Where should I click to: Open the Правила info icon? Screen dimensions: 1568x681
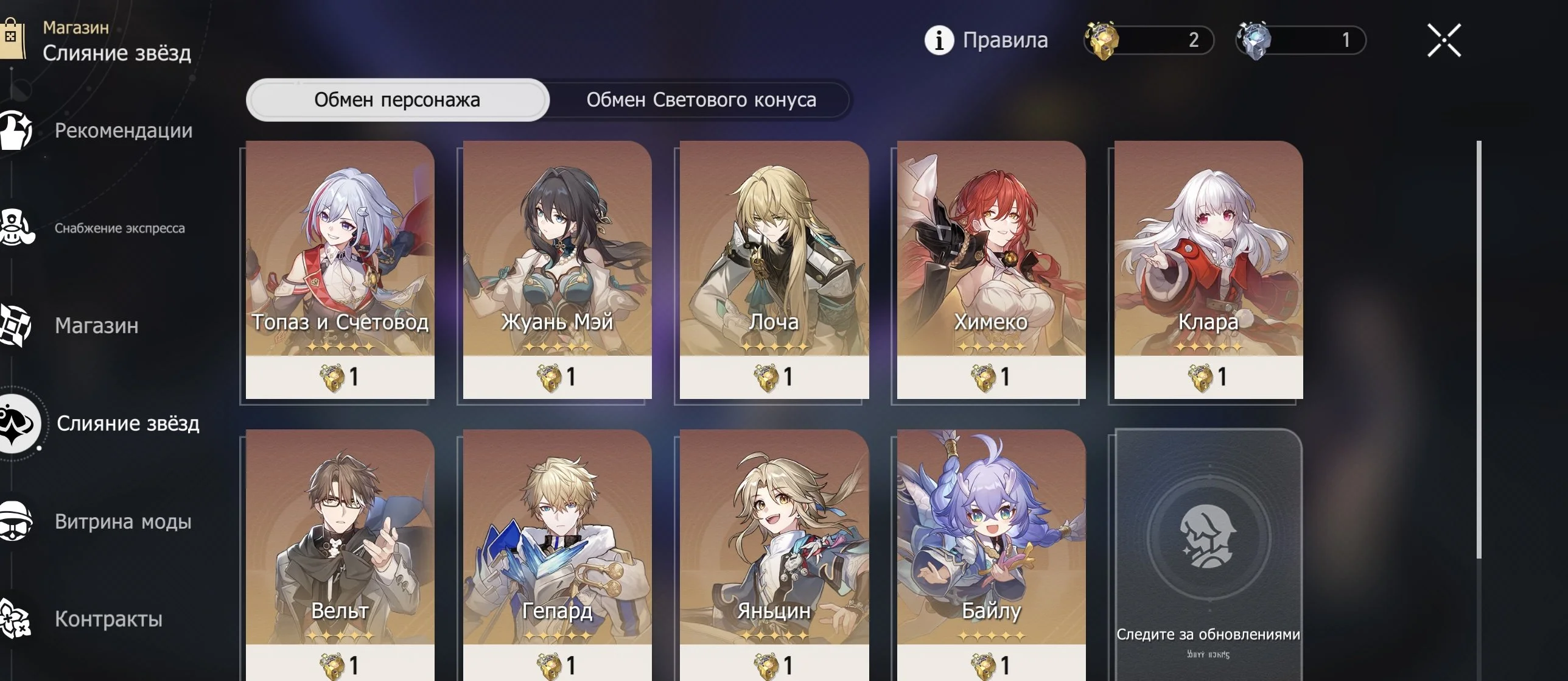(939, 40)
